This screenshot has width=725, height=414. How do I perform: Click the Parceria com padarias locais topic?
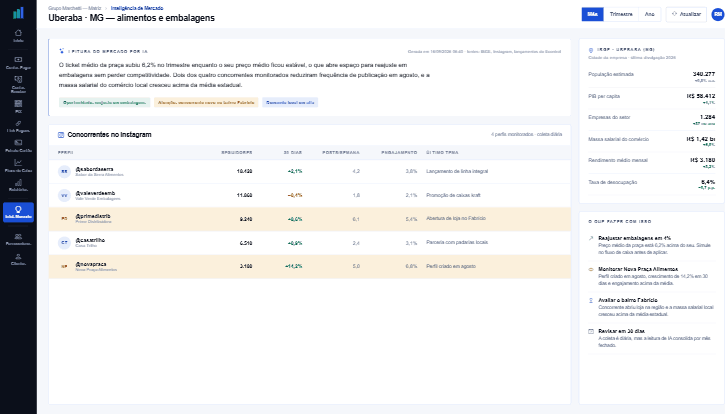[x=457, y=242]
